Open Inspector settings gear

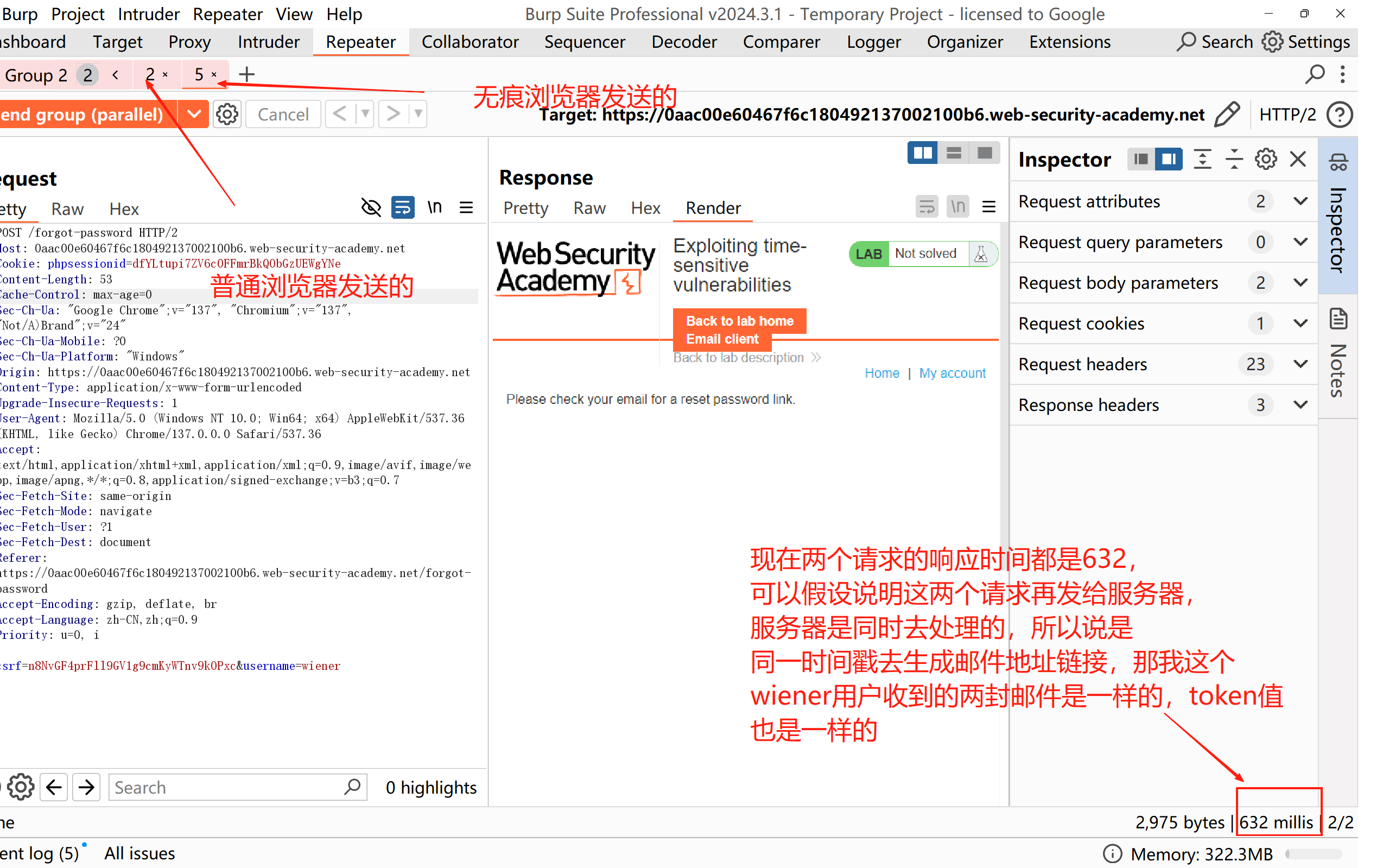[x=1265, y=159]
